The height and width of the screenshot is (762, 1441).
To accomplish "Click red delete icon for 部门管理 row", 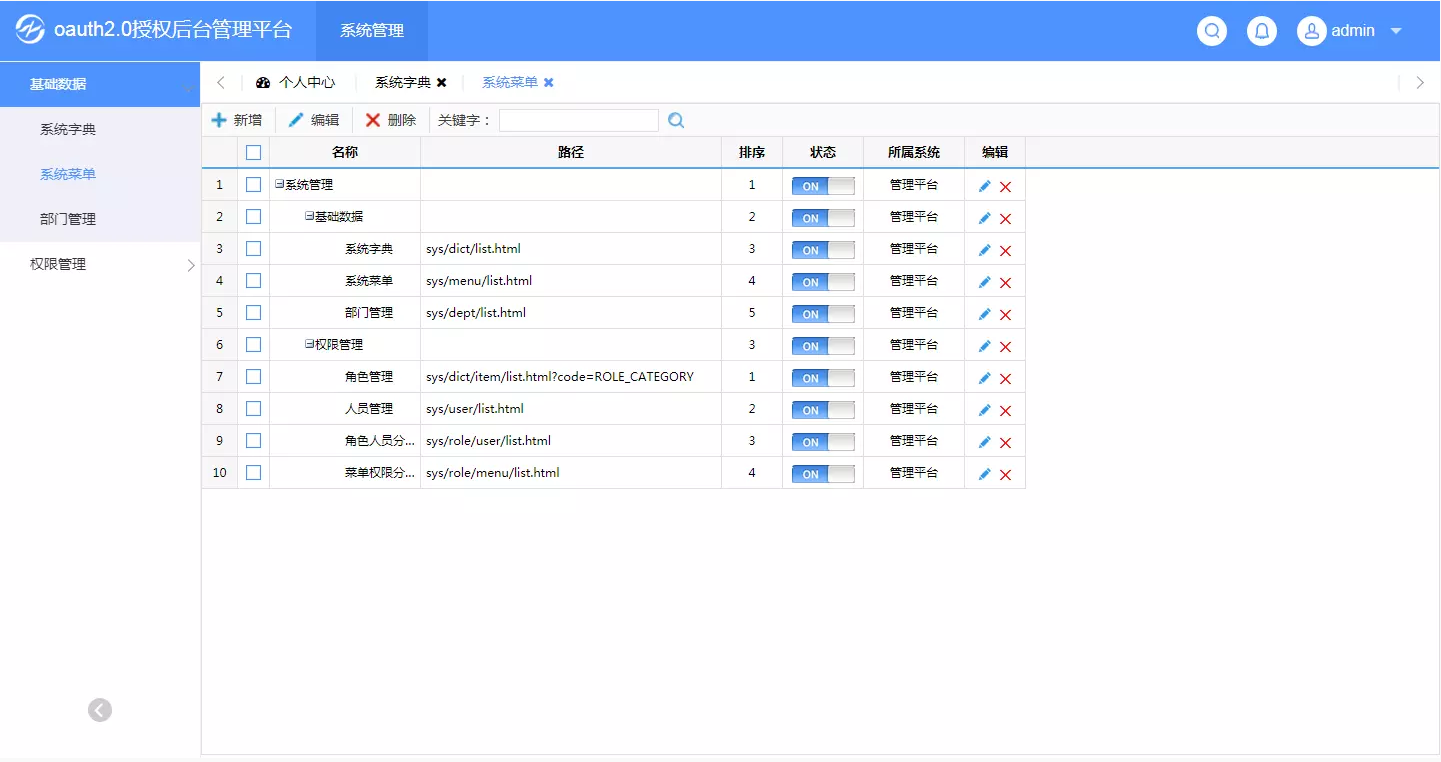I will [x=1005, y=314].
